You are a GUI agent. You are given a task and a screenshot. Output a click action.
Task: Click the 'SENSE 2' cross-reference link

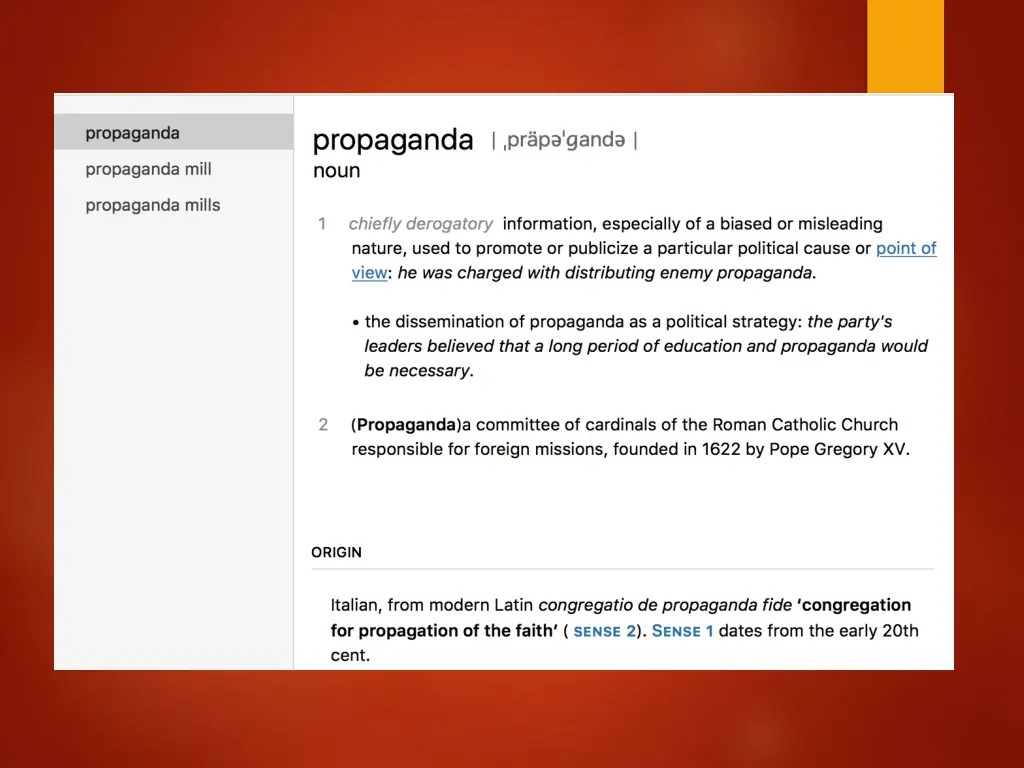(x=604, y=632)
